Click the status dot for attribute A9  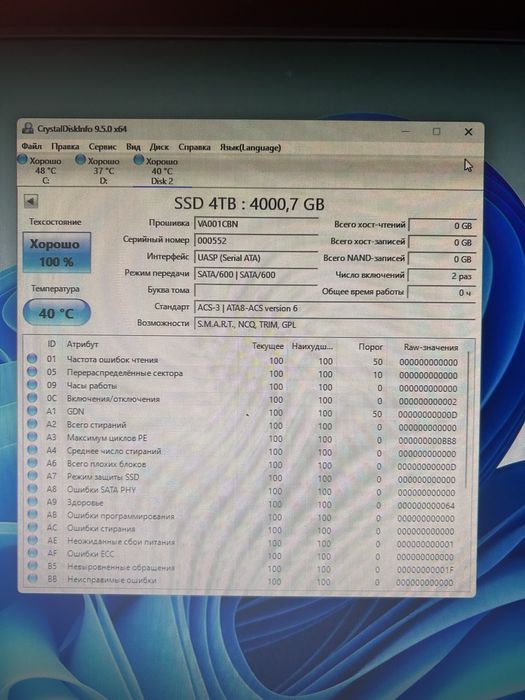32,501
